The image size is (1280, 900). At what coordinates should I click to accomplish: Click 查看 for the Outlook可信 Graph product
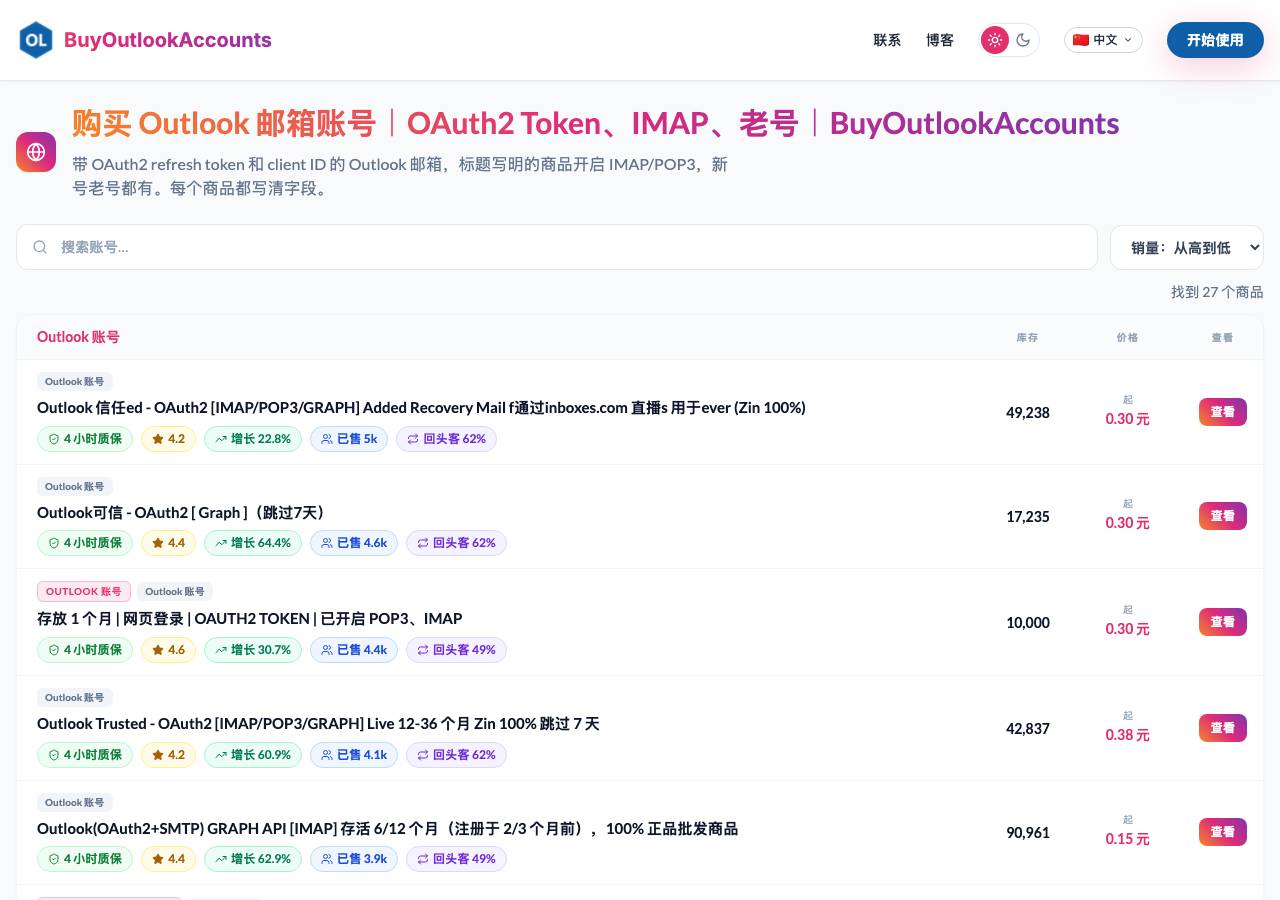(1223, 516)
